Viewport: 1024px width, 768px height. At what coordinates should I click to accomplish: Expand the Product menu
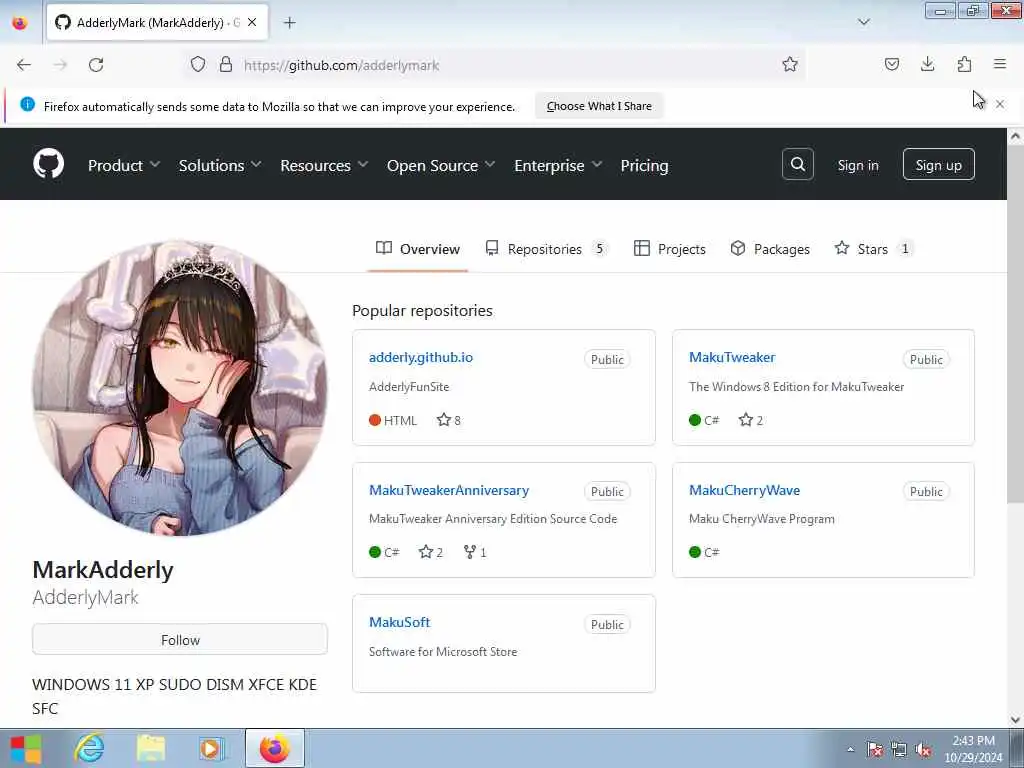coord(124,165)
